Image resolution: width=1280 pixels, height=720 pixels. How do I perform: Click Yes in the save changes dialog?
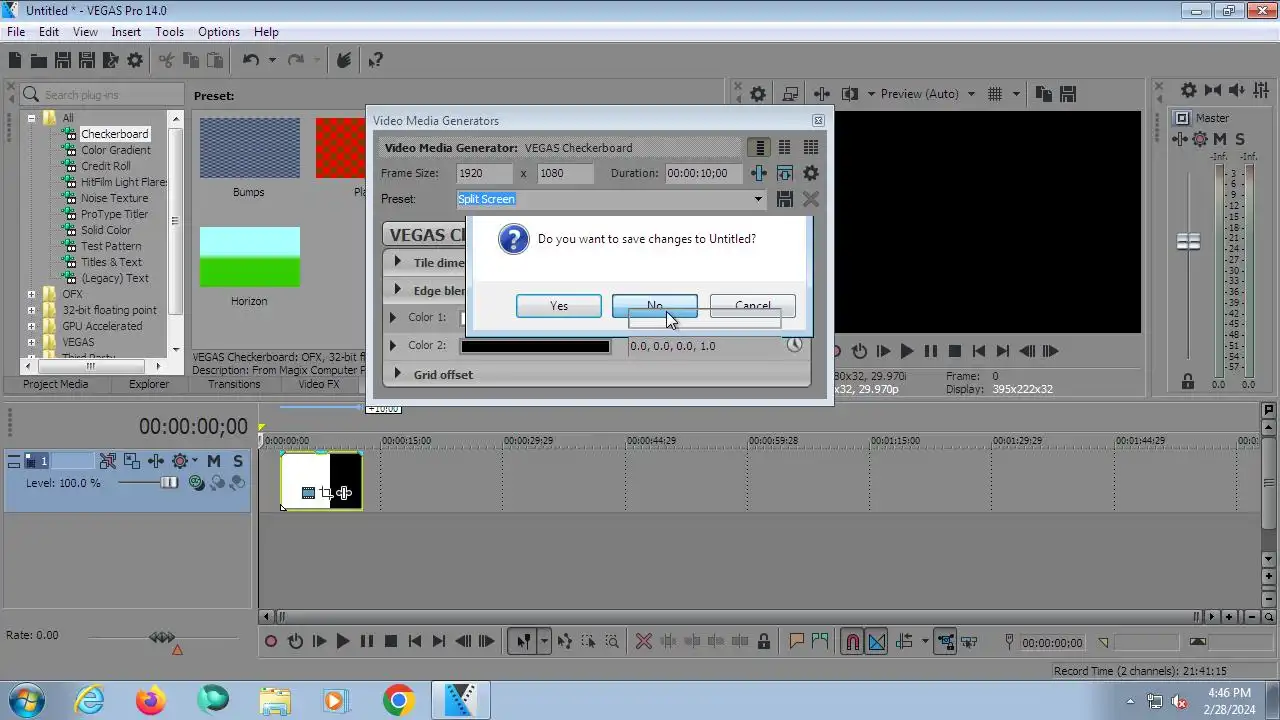[559, 306]
